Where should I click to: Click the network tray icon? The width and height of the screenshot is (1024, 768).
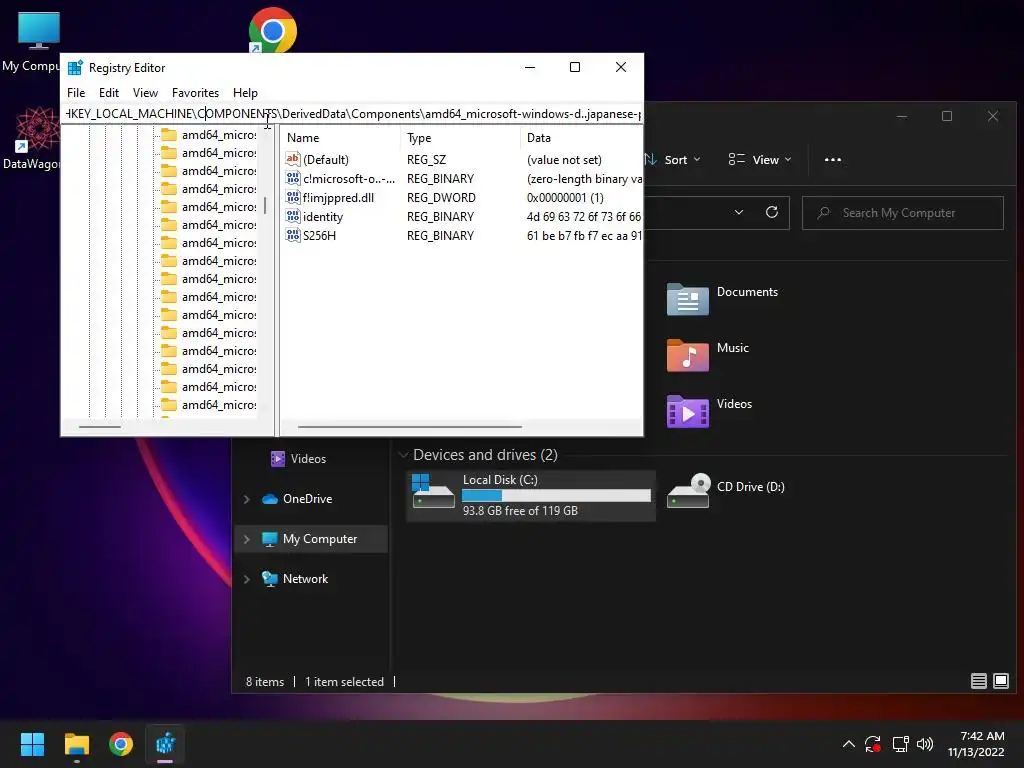pos(900,744)
